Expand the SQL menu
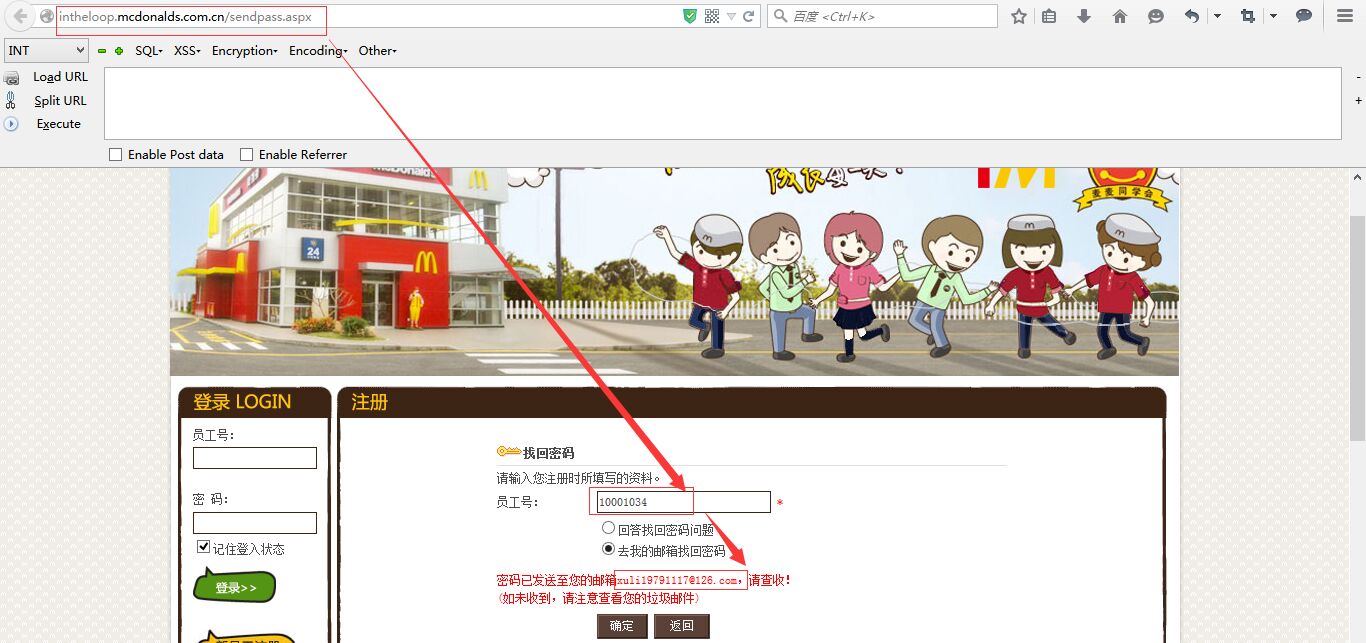 tap(148, 51)
